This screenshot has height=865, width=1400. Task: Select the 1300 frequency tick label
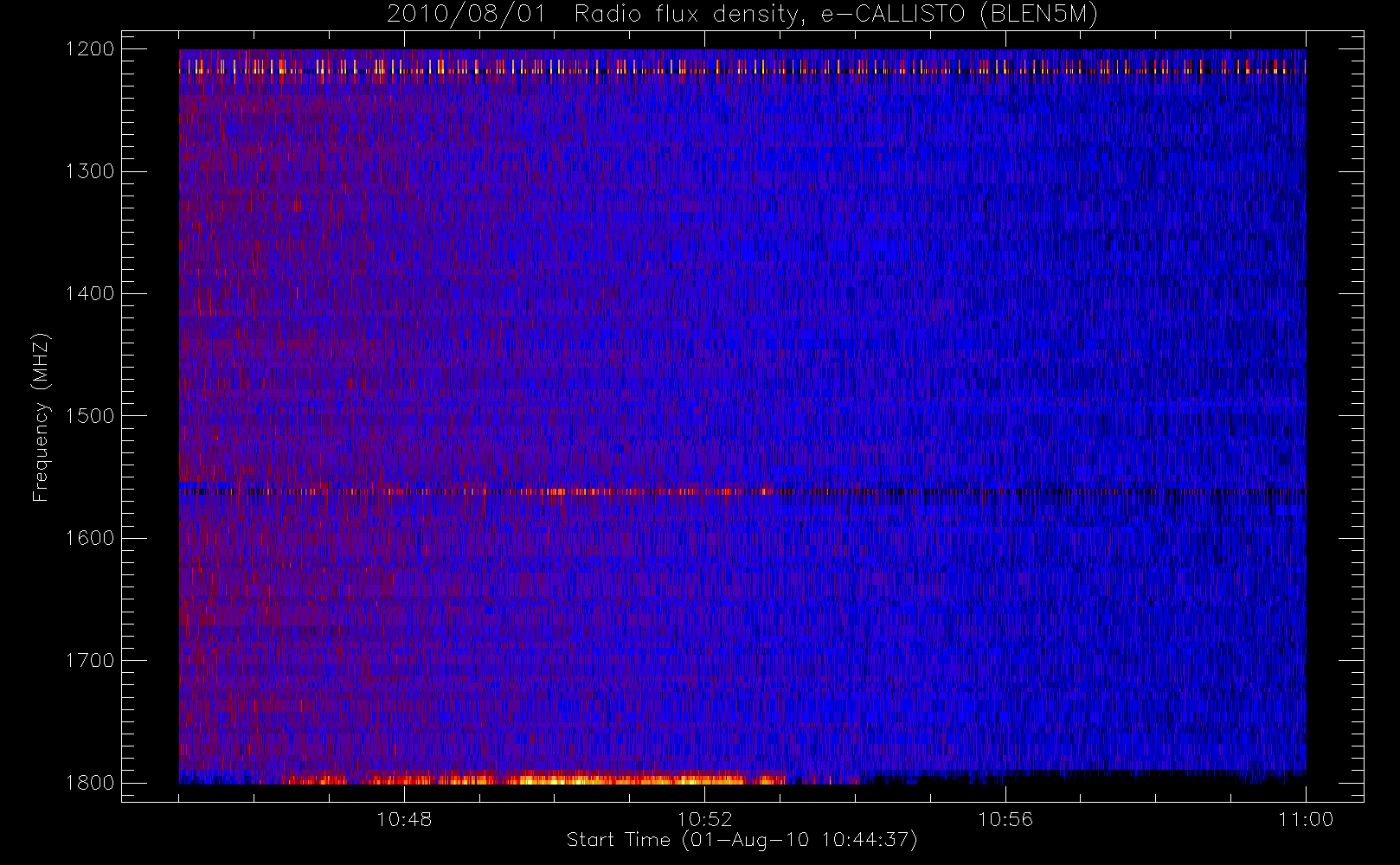coord(90,171)
